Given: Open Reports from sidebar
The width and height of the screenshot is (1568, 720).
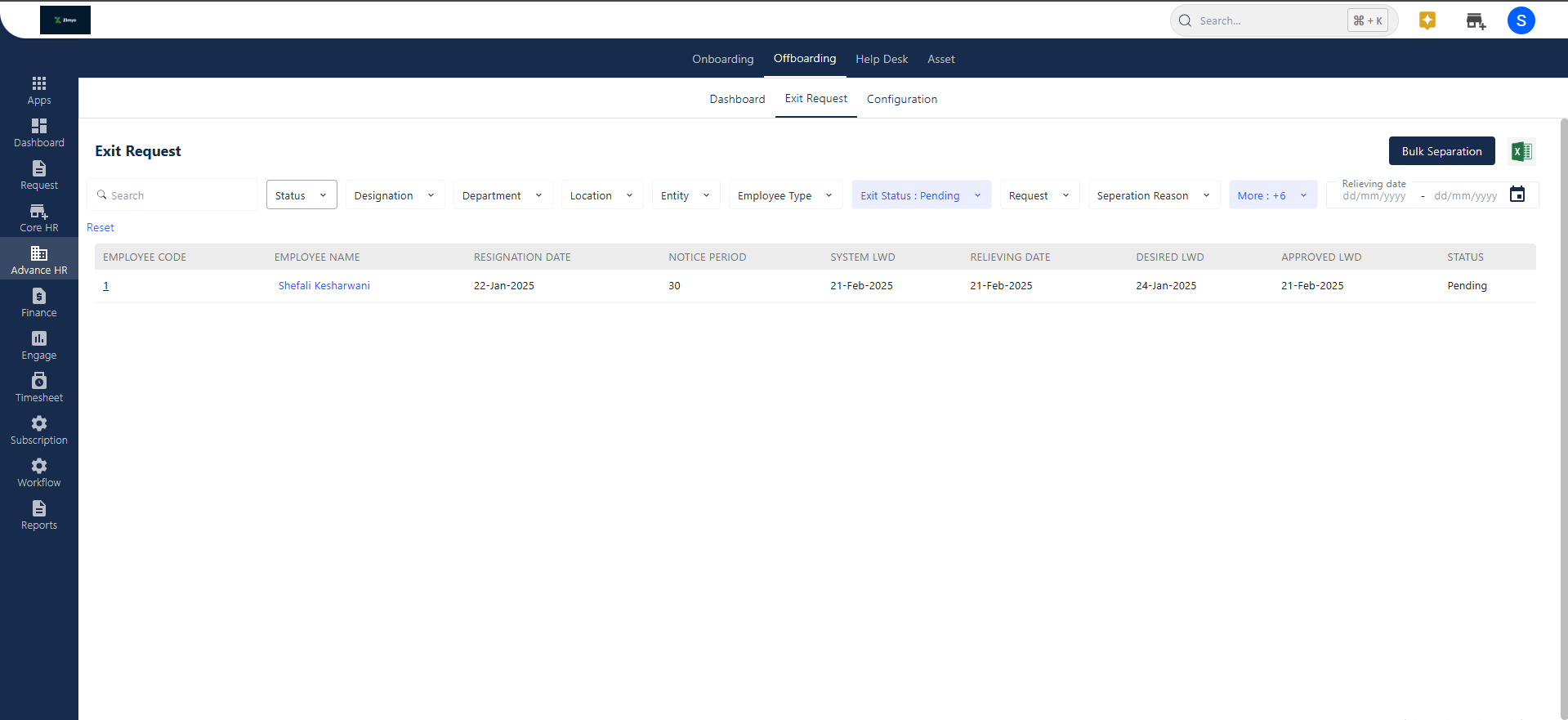Looking at the screenshot, I should 39,515.
